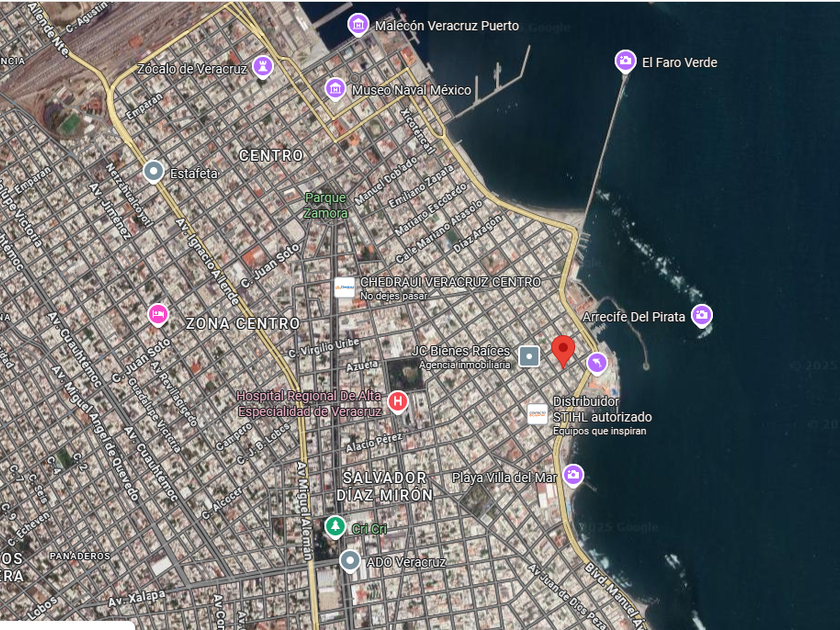Click the Emiliano Zapata street label
This screenshot has height=630, width=840.
click(x=421, y=186)
